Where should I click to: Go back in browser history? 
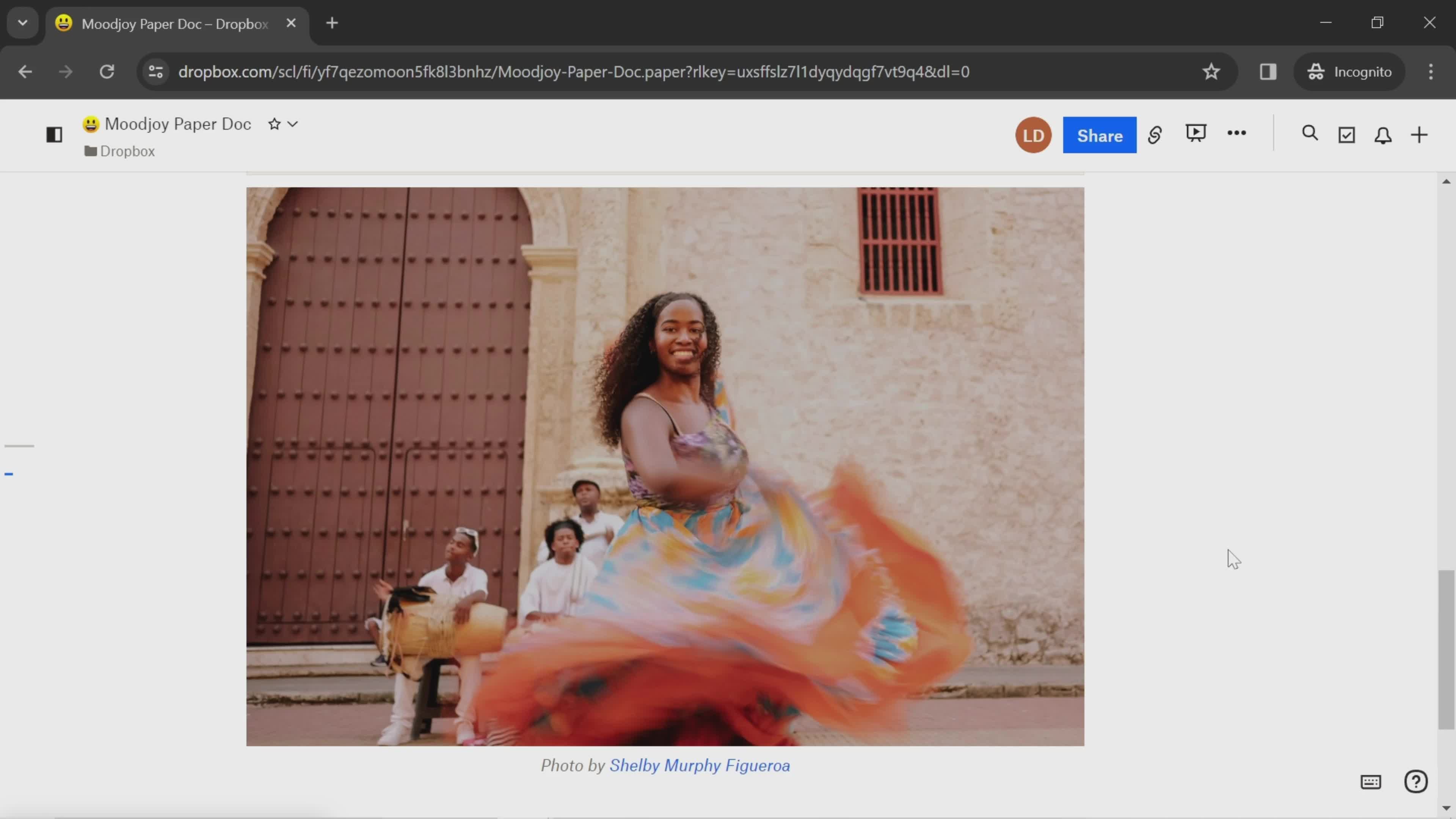pos(25,72)
